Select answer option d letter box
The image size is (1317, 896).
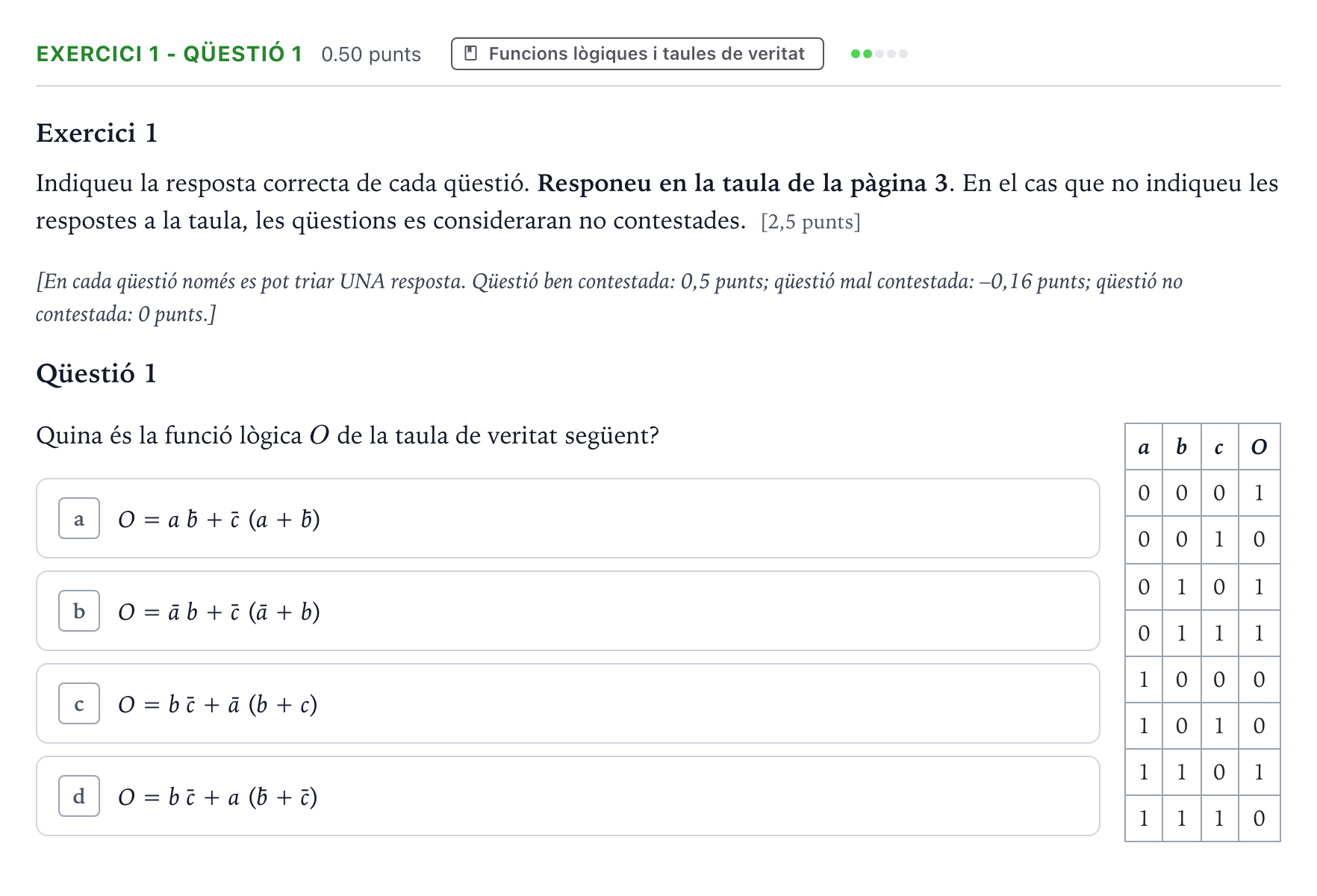coord(79,796)
